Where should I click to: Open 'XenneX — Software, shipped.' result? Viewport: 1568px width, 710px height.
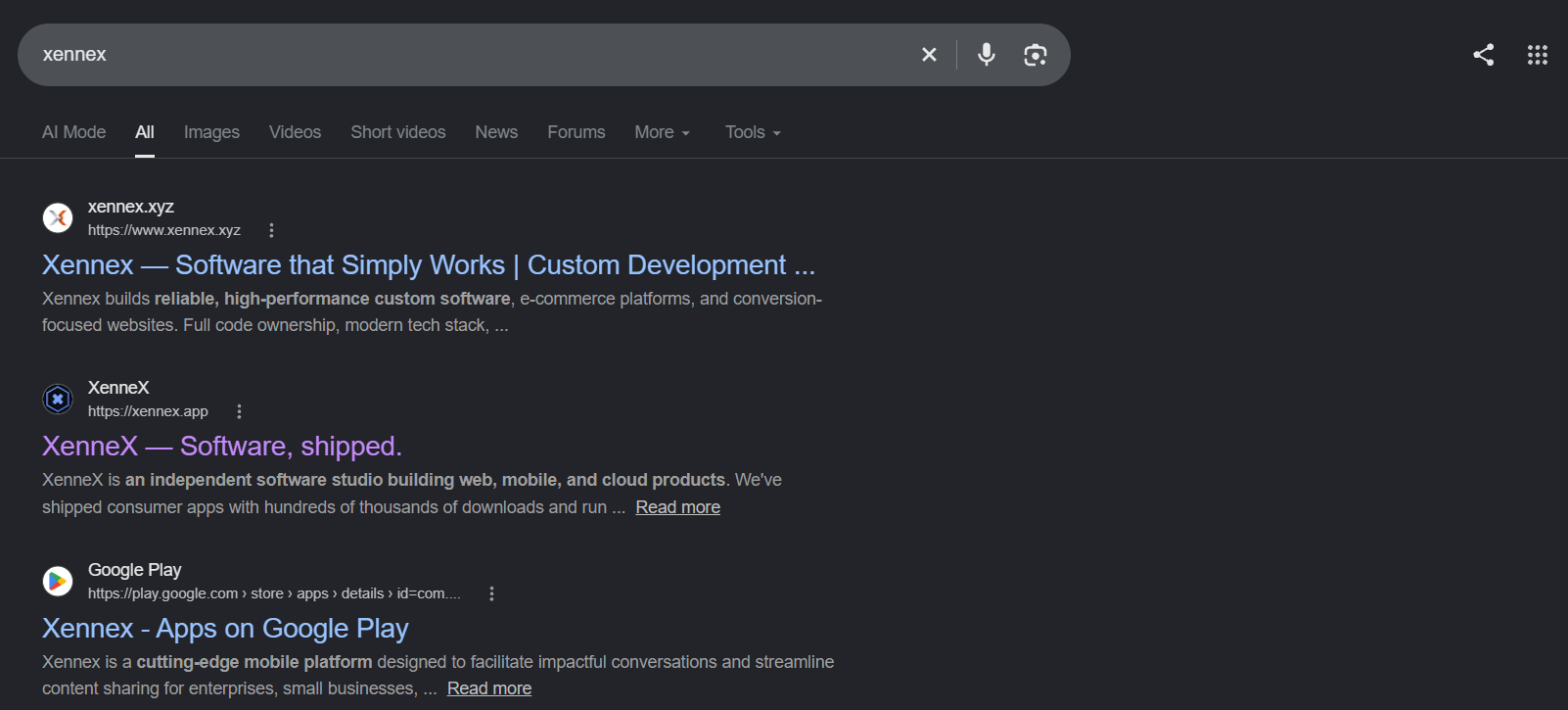coord(222,447)
